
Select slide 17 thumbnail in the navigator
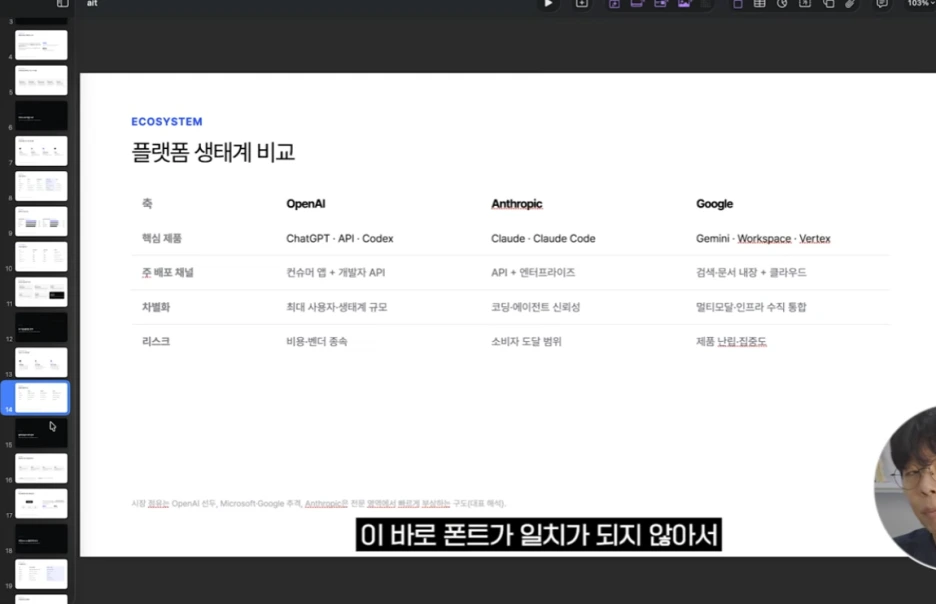[x=41, y=503]
